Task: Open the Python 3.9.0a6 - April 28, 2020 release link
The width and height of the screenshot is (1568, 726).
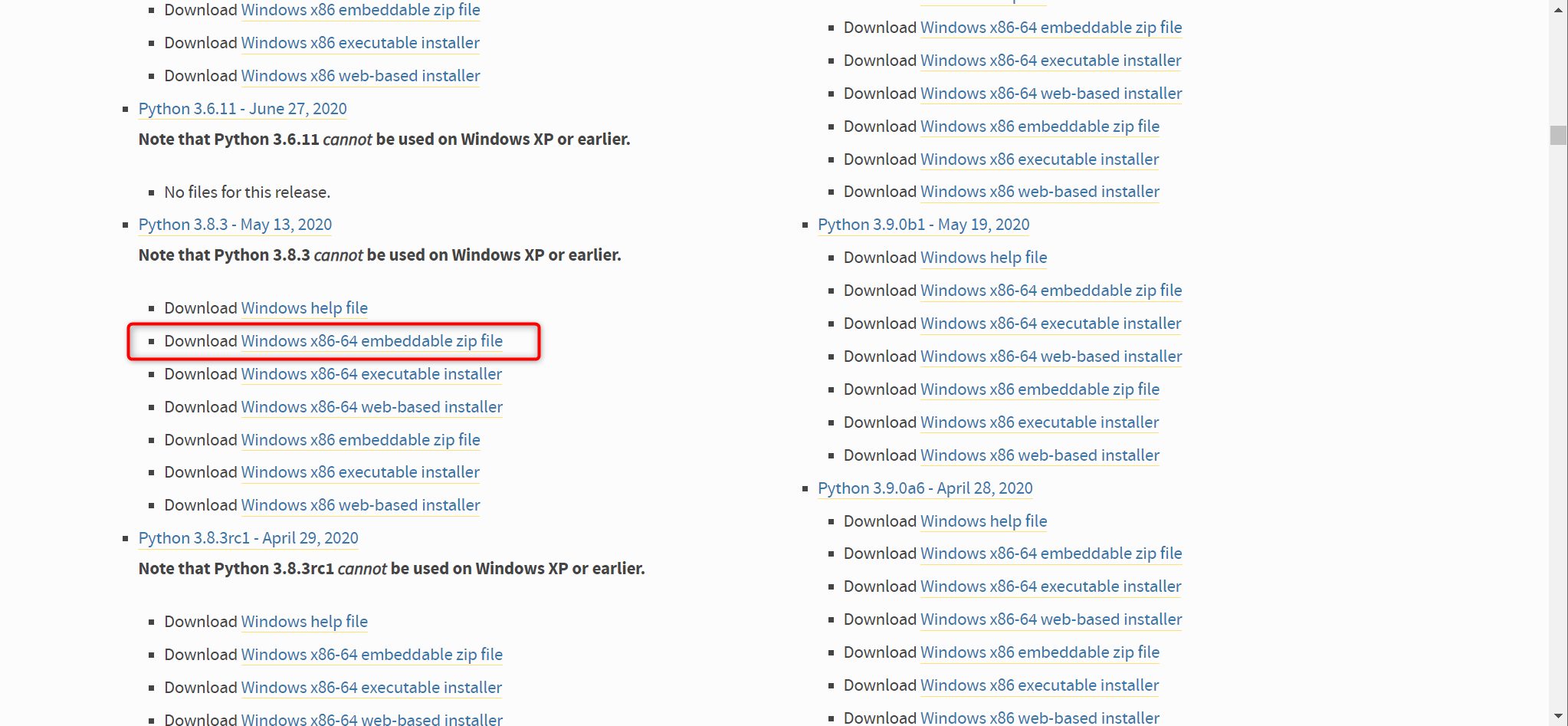Action: click(x=925, y=488)
